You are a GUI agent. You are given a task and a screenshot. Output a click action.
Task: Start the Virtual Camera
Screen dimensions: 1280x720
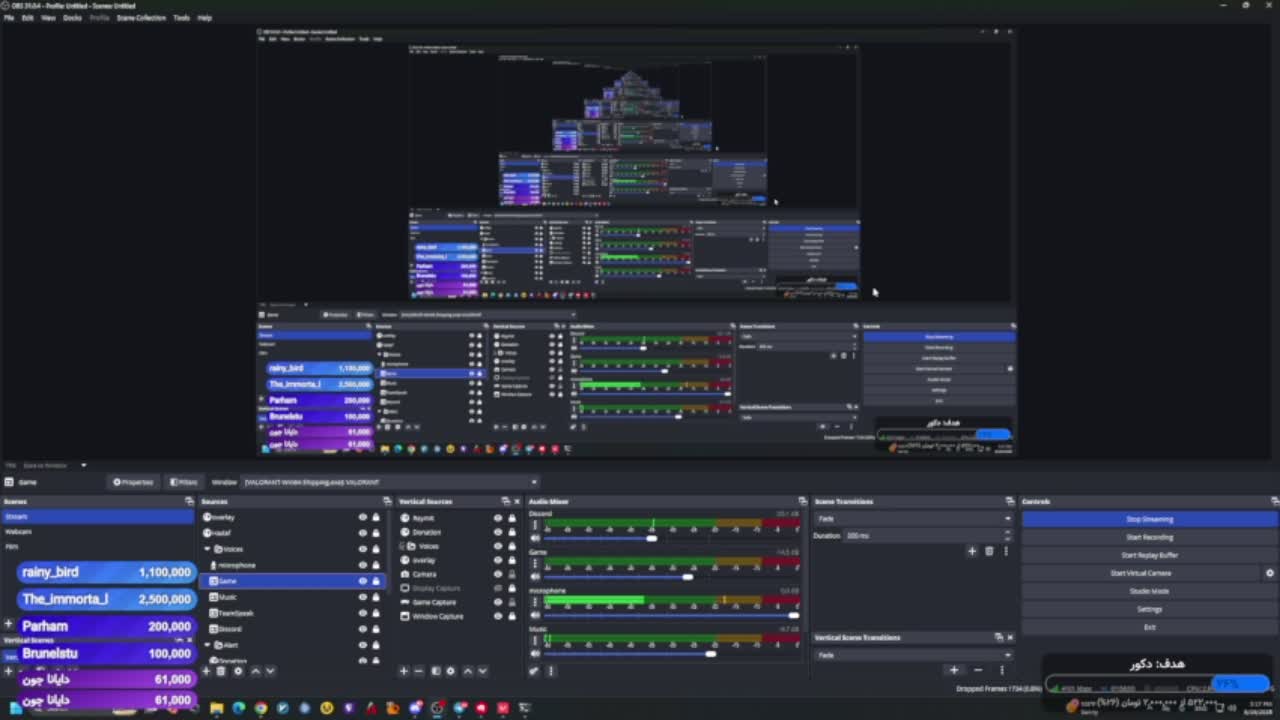point(1141,573)
